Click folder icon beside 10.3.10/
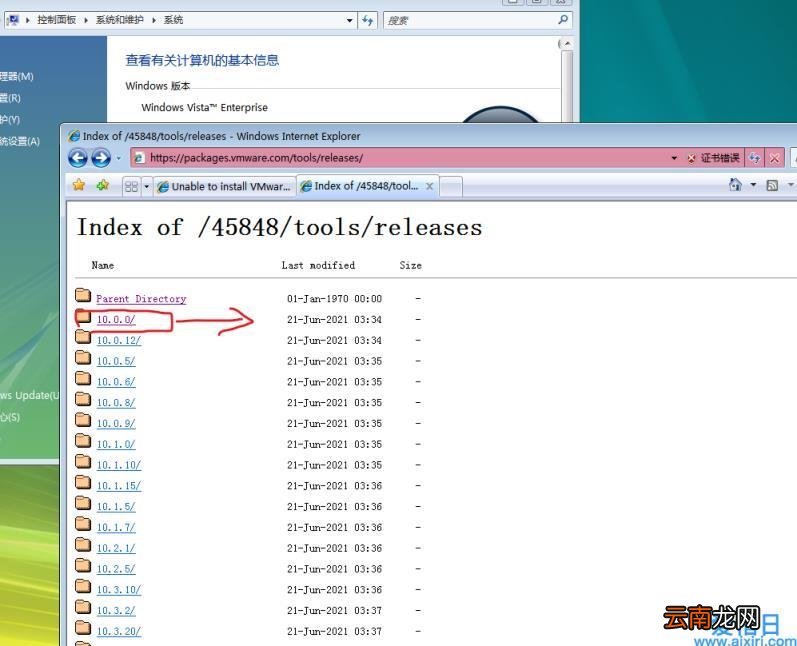Screen dimensions: 797x646 point(83,587)
